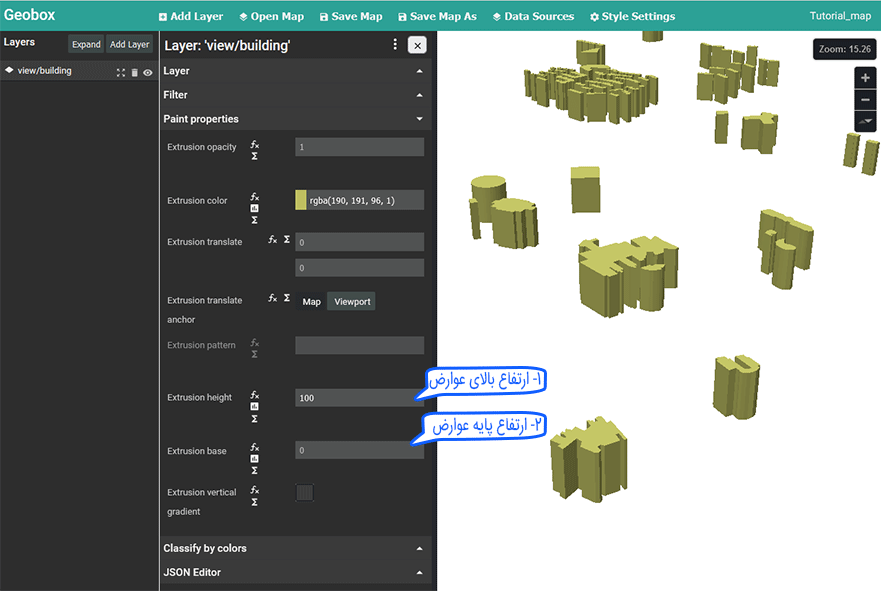Enable the Extrusion vertical gradient checkbox
The width and height of the screenshot is (881, 591).
pyautogui.click(x=305, y=492)
